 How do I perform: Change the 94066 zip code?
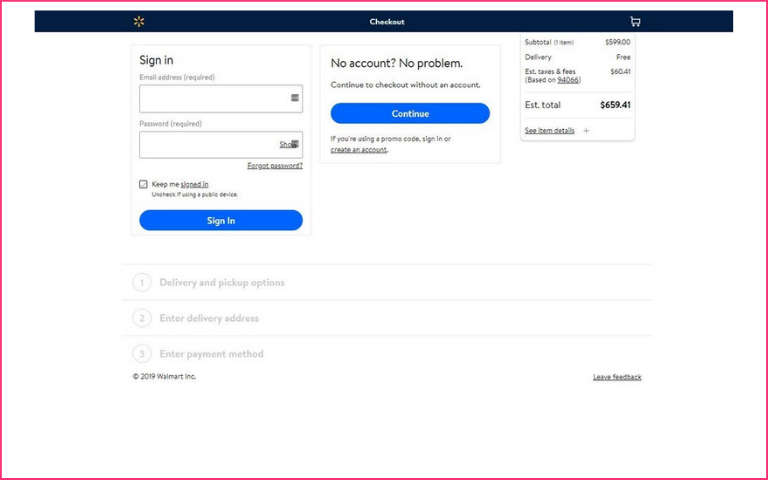pos(568,80)
